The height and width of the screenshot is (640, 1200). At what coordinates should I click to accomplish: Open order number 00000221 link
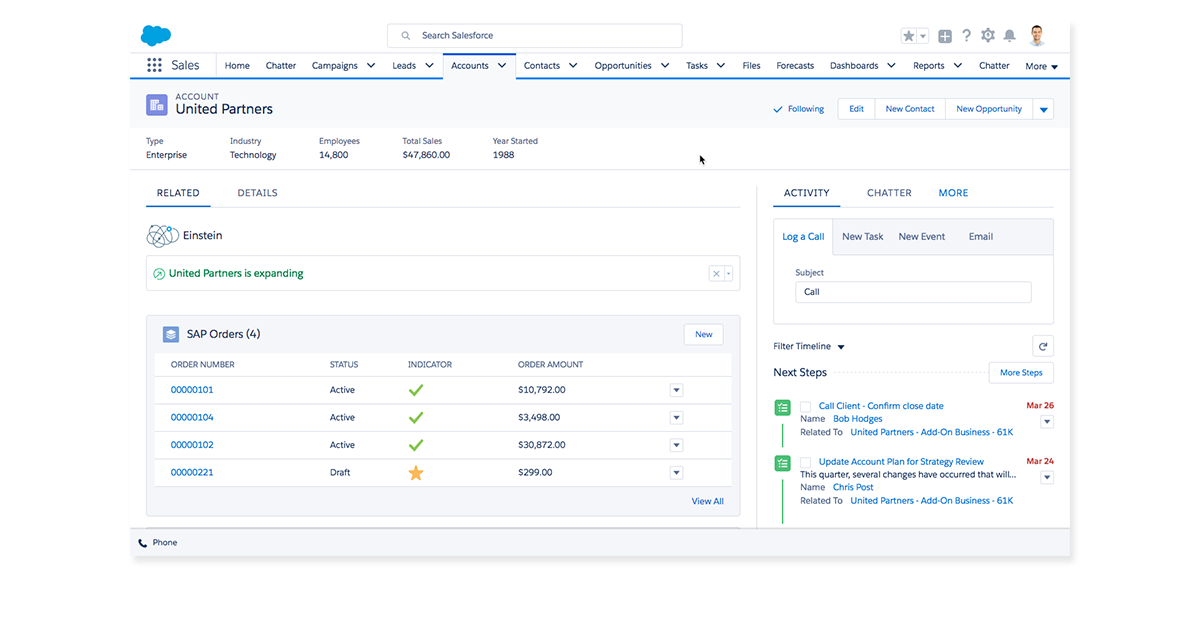[192, 473]
